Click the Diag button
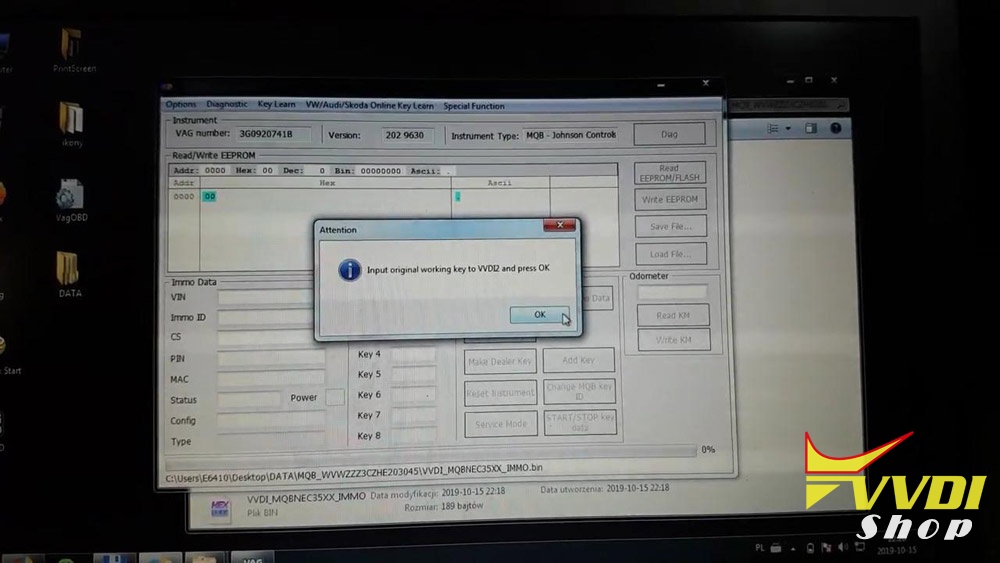Screen dimensions: 1000x563 (x=669, y=134)
